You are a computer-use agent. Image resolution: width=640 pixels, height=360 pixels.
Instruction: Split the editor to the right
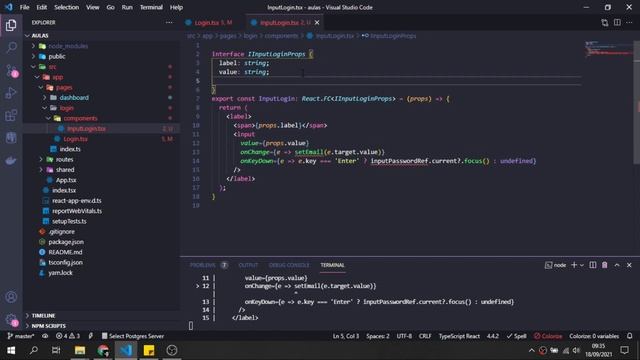(617, 22)
